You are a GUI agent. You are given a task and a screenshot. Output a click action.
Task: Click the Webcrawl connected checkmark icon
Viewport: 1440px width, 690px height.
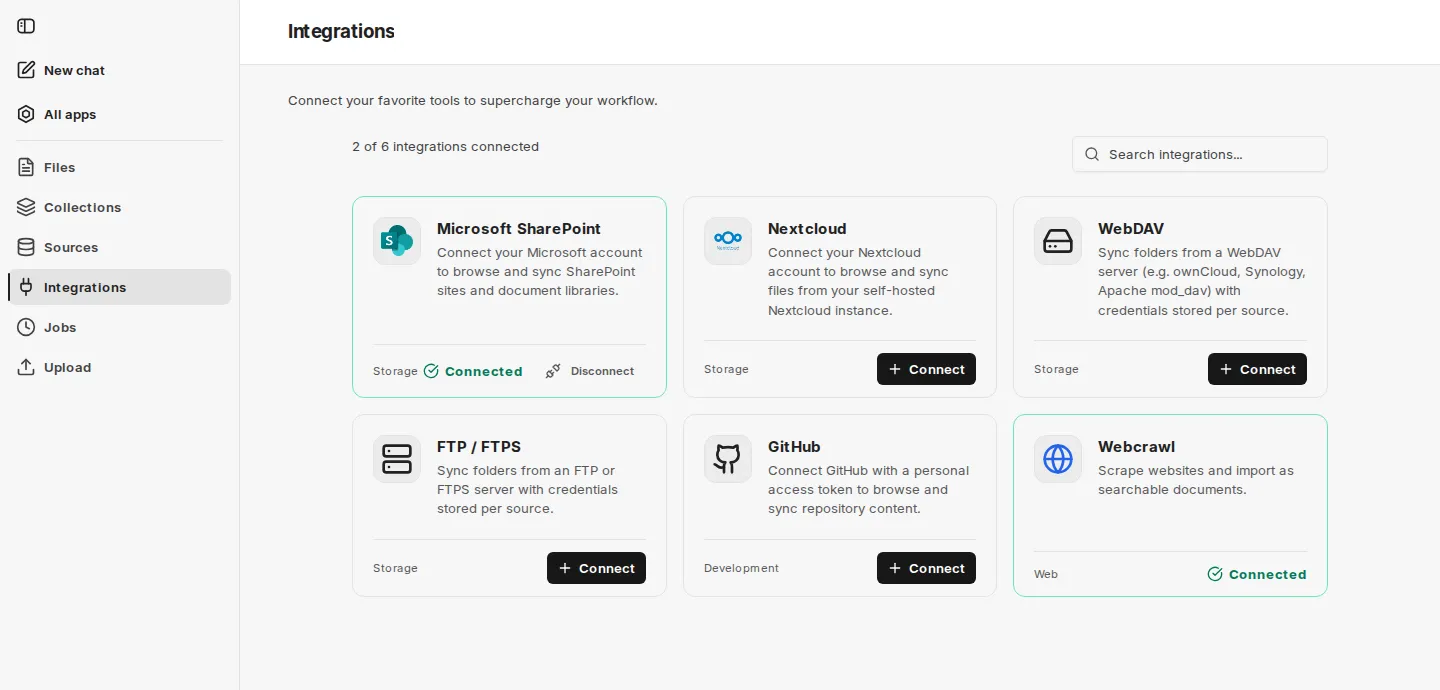point(1215,574)
